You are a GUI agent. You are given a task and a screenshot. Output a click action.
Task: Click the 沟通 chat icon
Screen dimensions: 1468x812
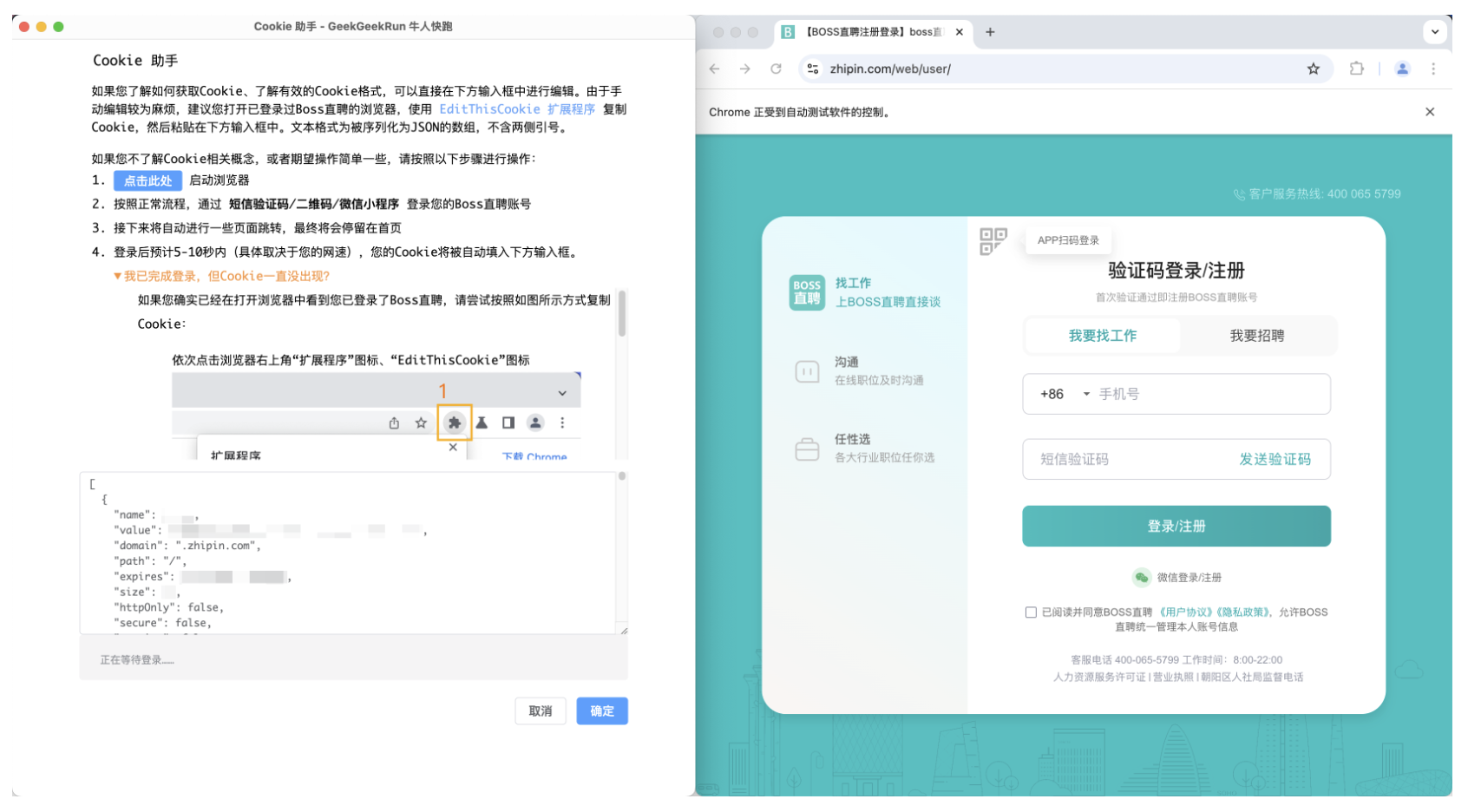[x=807, y=371]
